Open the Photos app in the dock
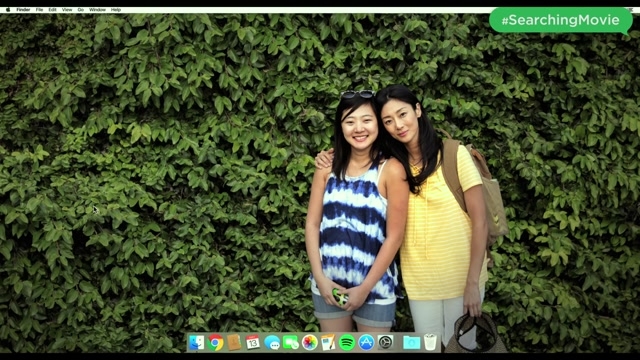 [309, 342]
